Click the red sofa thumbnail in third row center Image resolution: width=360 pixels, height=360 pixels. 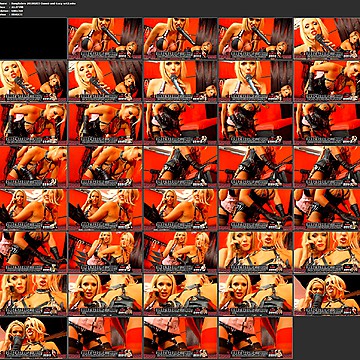(x=180, y=124)
